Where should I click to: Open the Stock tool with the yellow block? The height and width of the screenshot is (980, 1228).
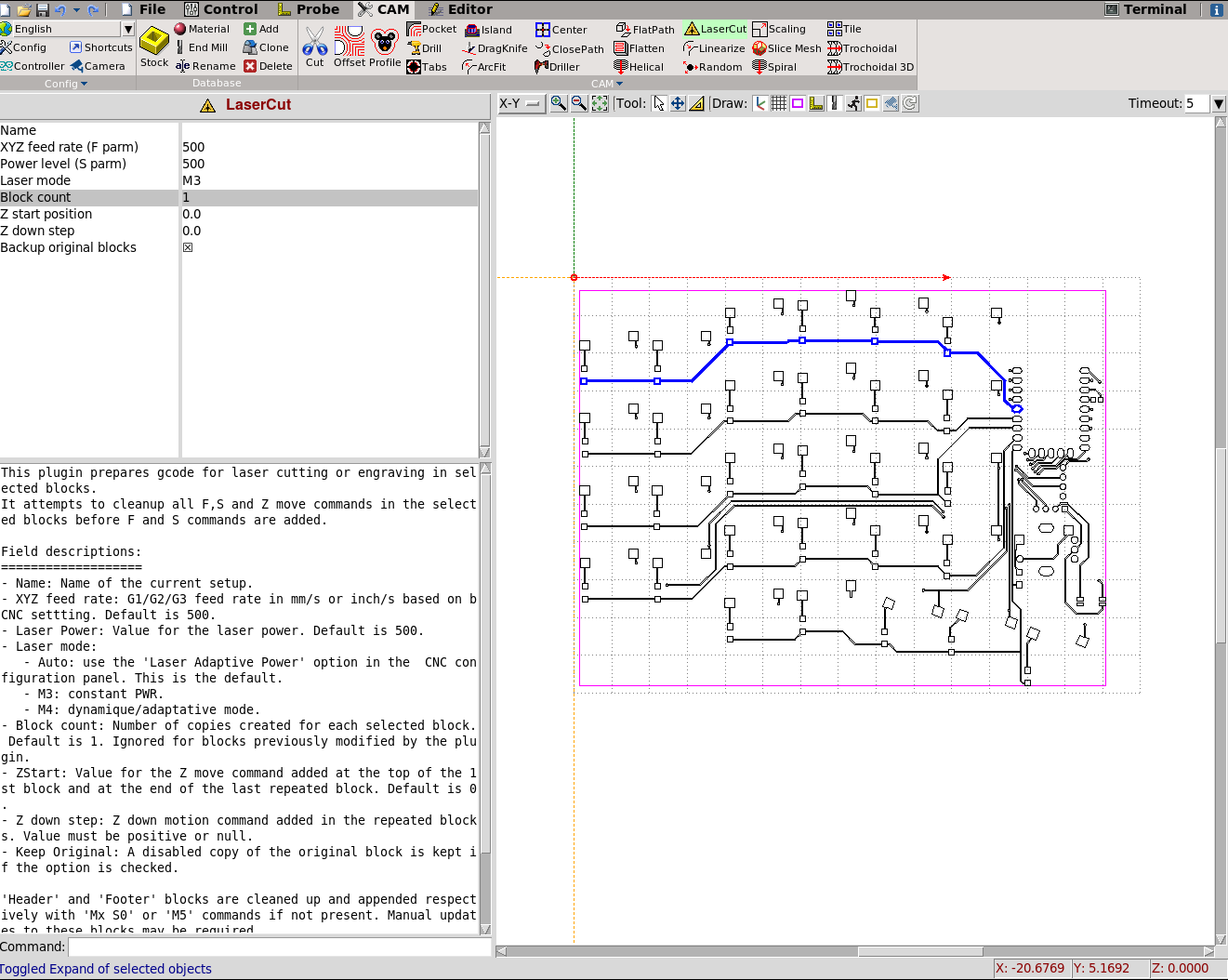(x=154, y=46)
